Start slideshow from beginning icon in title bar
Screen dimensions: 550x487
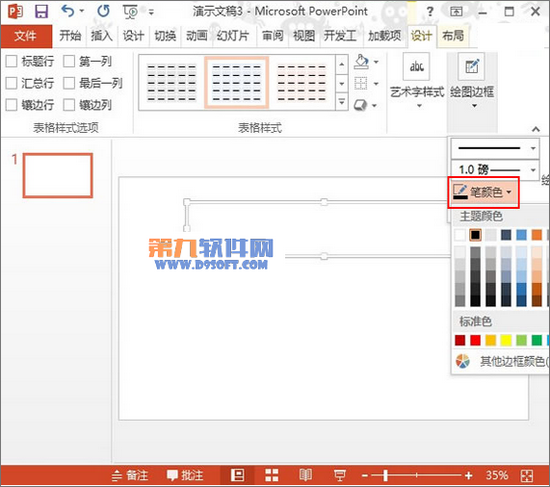coord(131,12)
